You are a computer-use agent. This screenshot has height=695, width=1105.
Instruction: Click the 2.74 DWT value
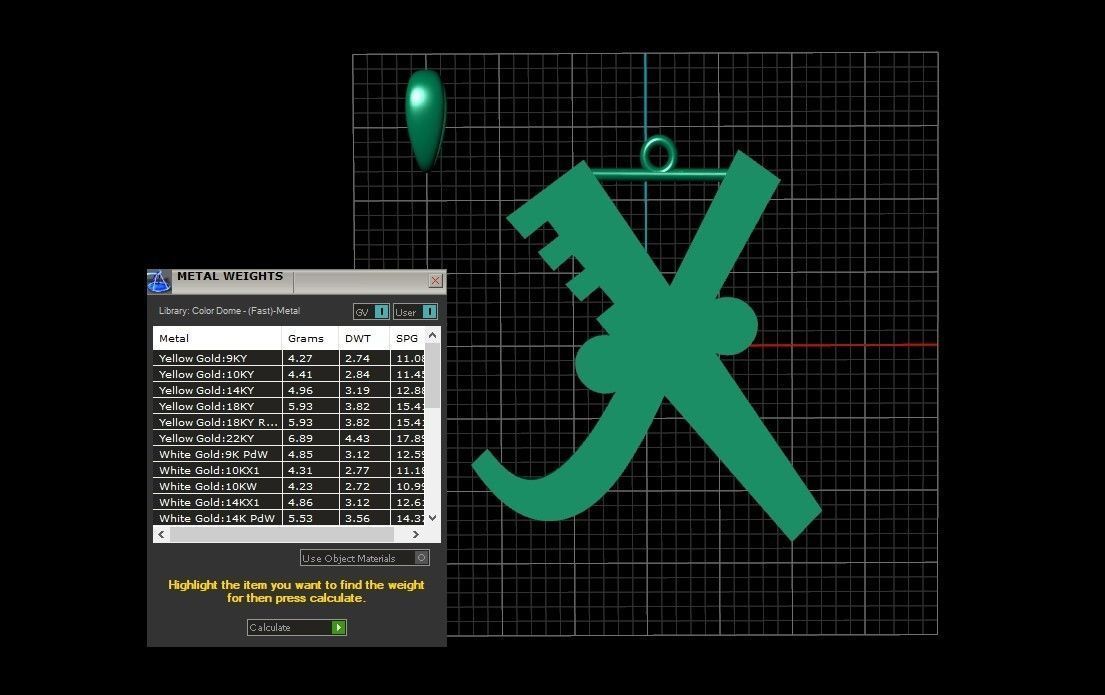[x=357, y=358]
